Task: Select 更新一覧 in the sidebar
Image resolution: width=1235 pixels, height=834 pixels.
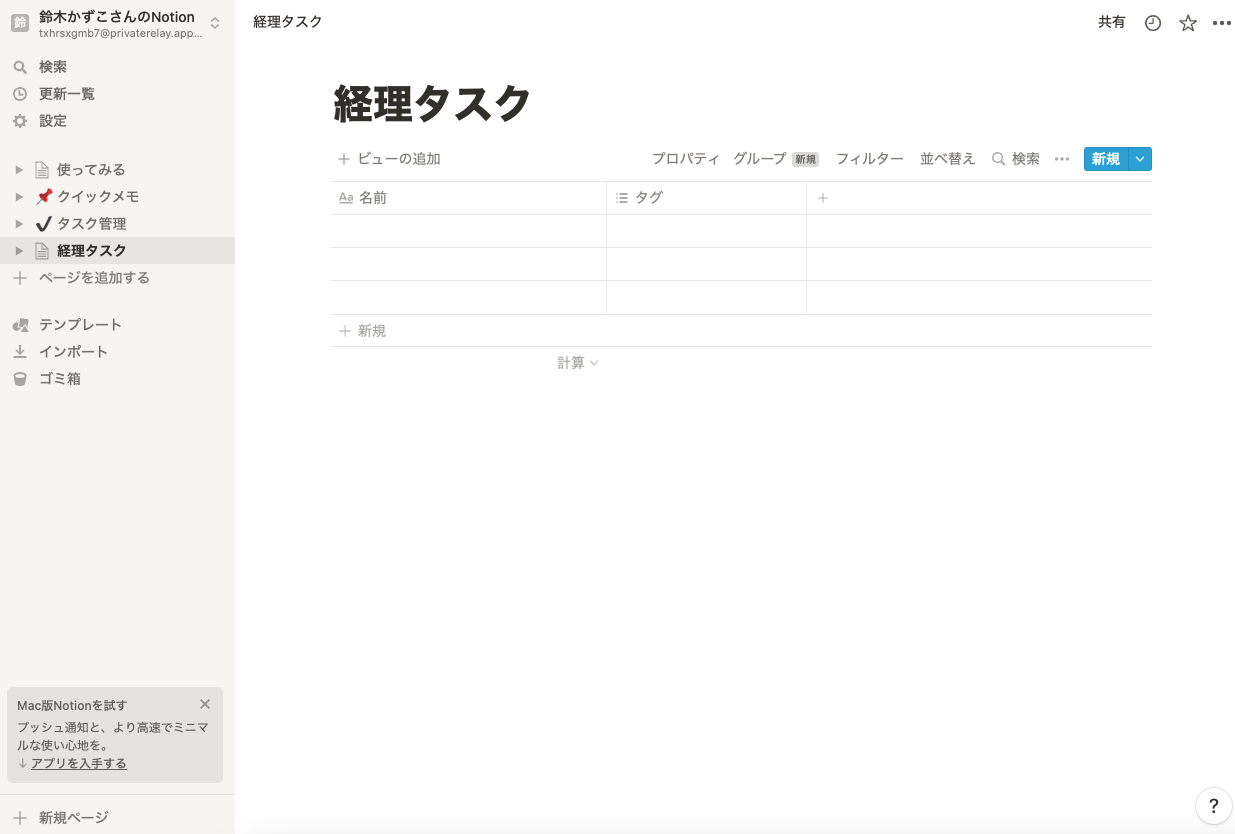Action: pyautogui.click(x=67, y=94)
